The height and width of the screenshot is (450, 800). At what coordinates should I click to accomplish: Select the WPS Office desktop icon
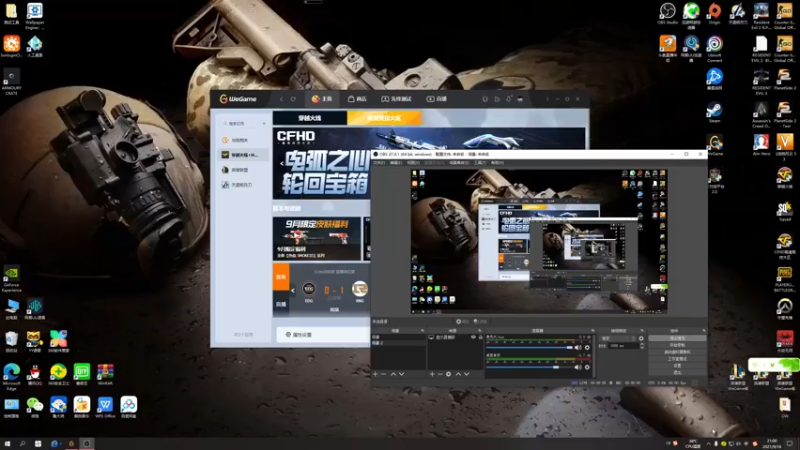pos(105,407)
